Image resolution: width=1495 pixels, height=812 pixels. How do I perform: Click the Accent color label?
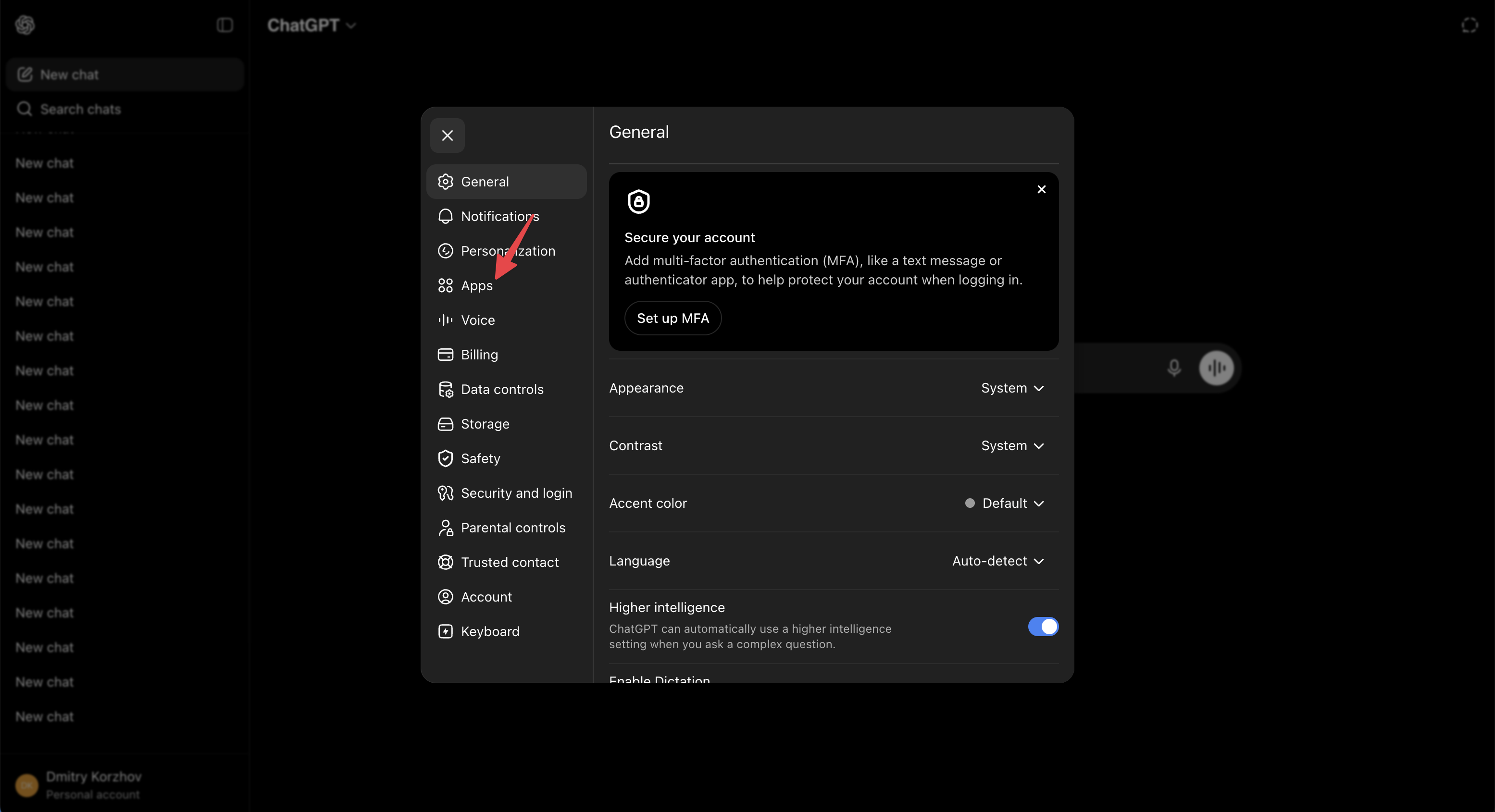point(648,504)
